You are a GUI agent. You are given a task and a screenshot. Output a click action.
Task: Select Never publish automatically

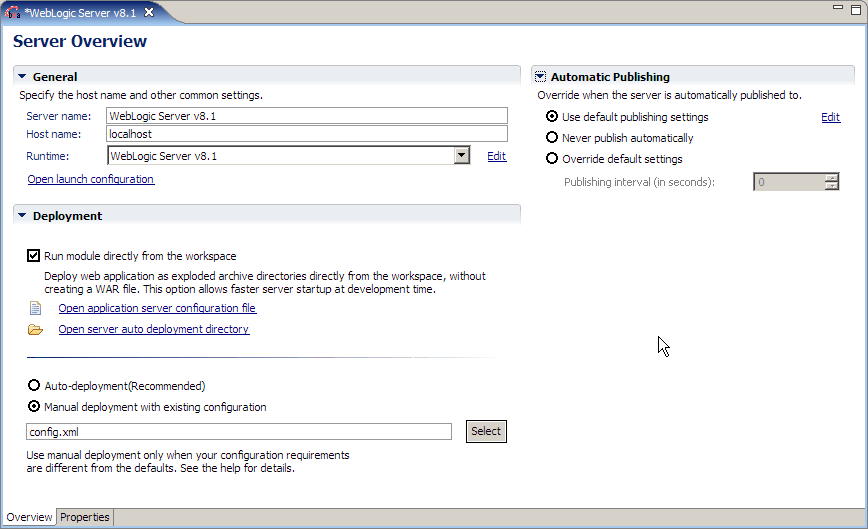coord(552,137)
